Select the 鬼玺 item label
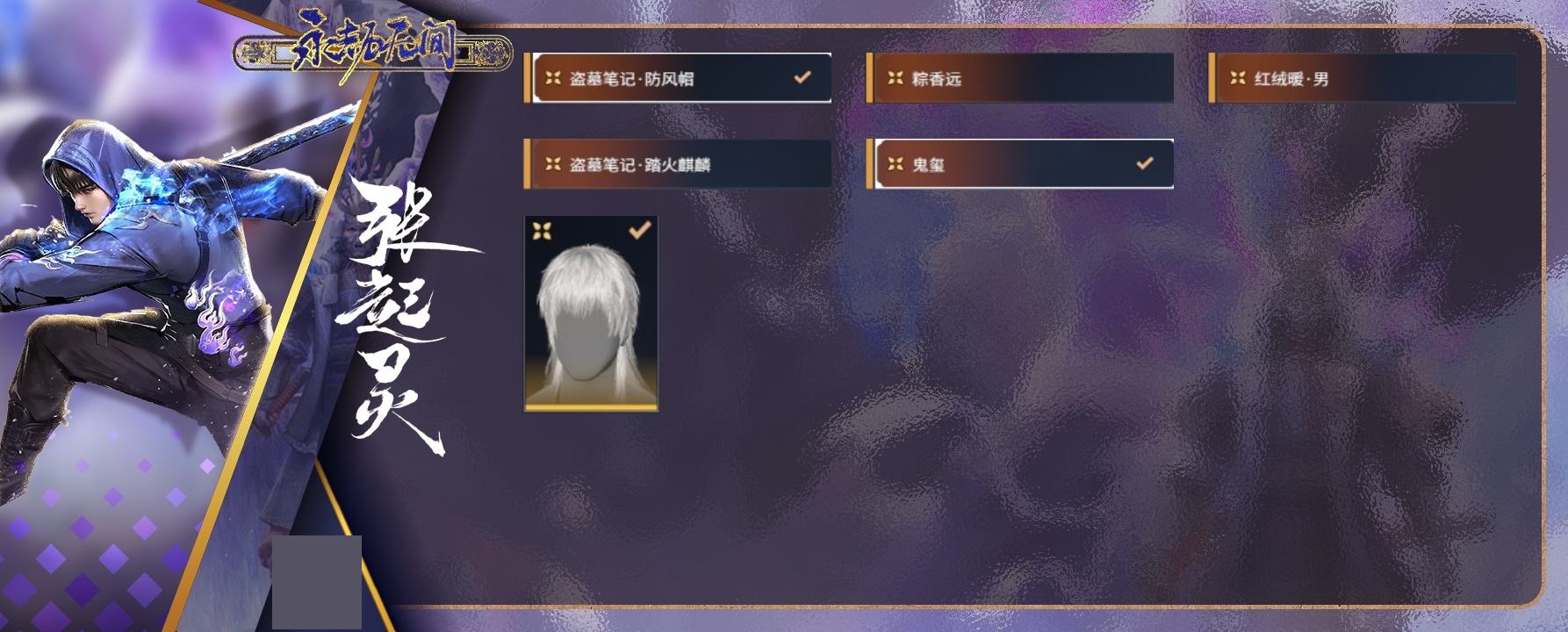Viewport: 1568px width, 632px height. click(928, 165)
